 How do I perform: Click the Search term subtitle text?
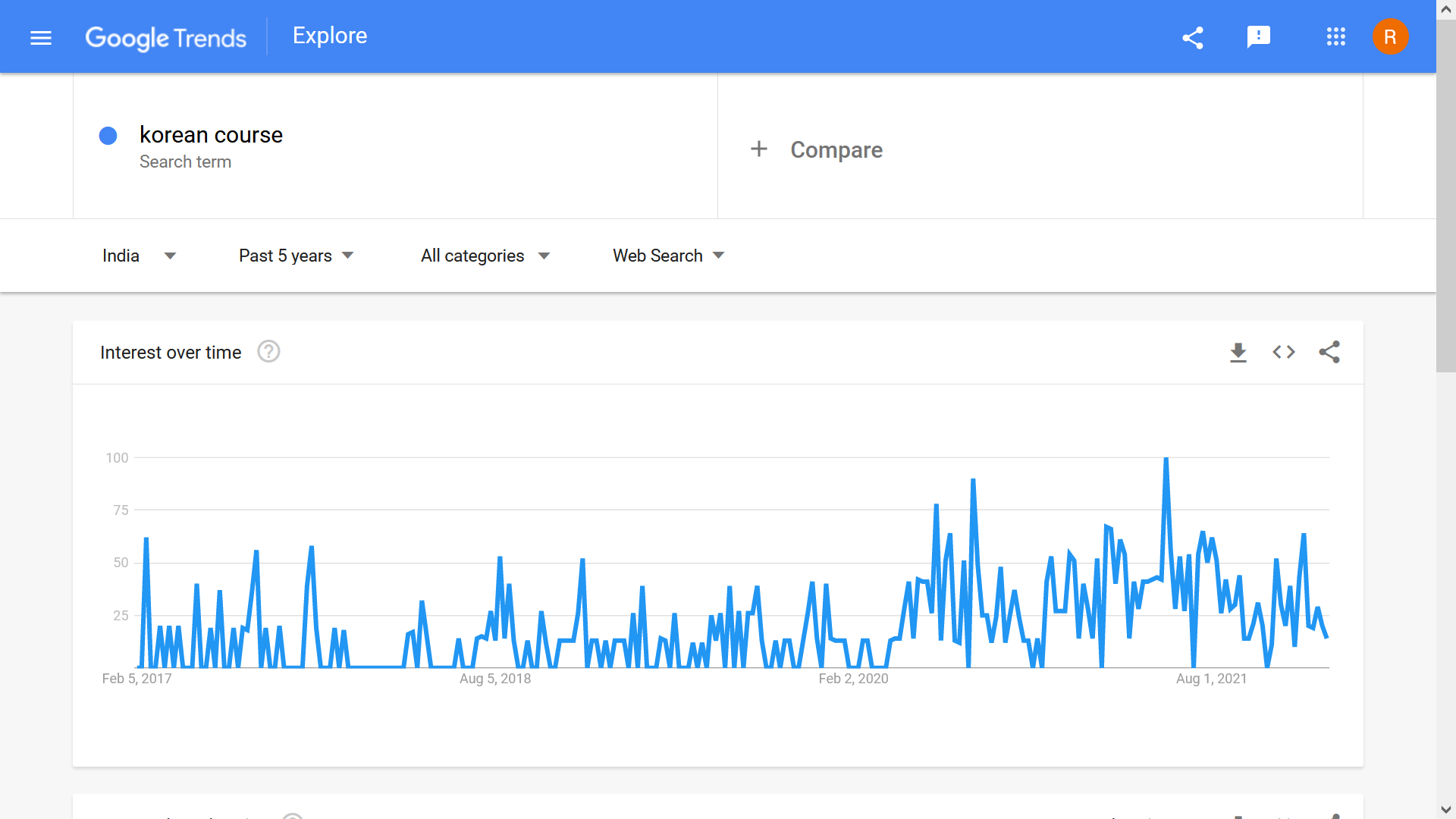tap(185, 162)
